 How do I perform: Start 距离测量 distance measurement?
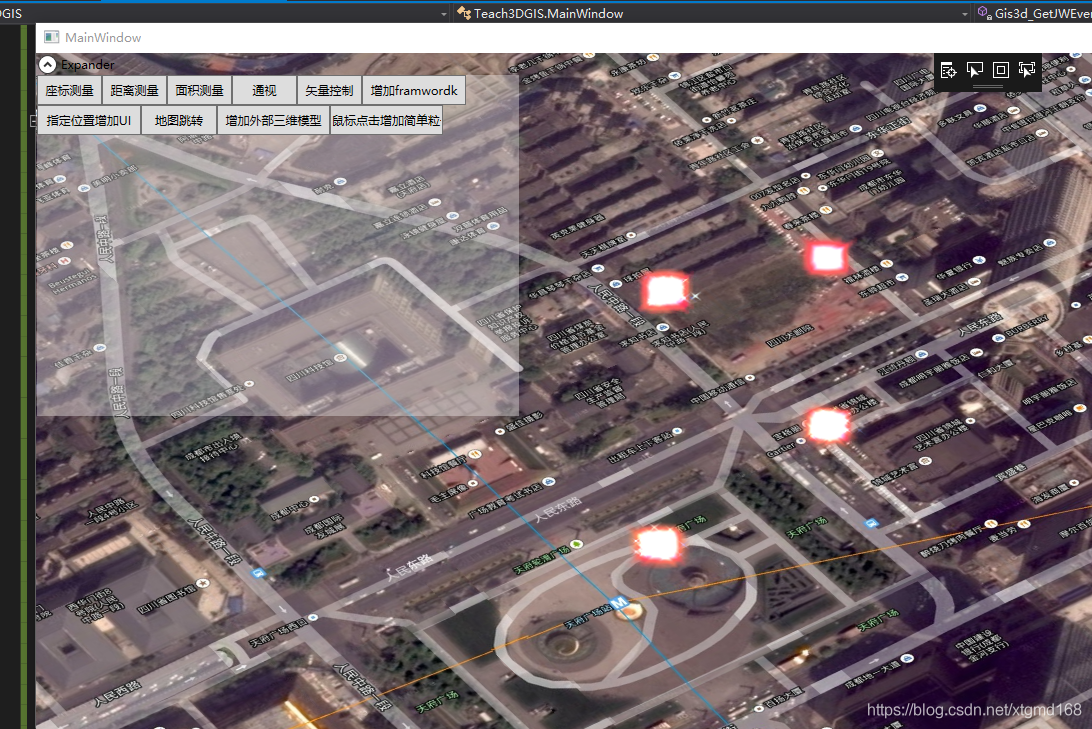134,91
